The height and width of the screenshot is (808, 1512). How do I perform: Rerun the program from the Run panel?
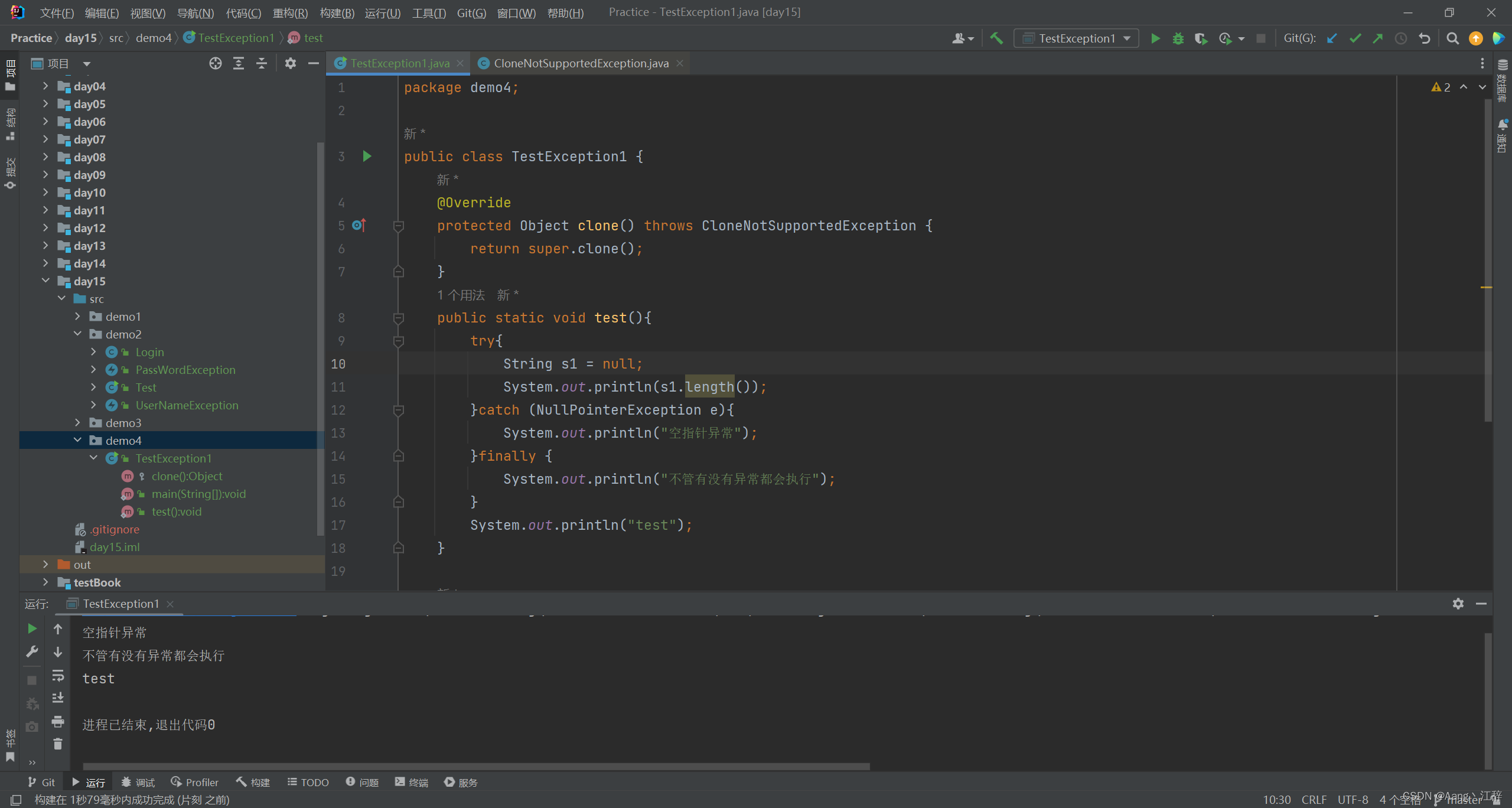(32, 628)
